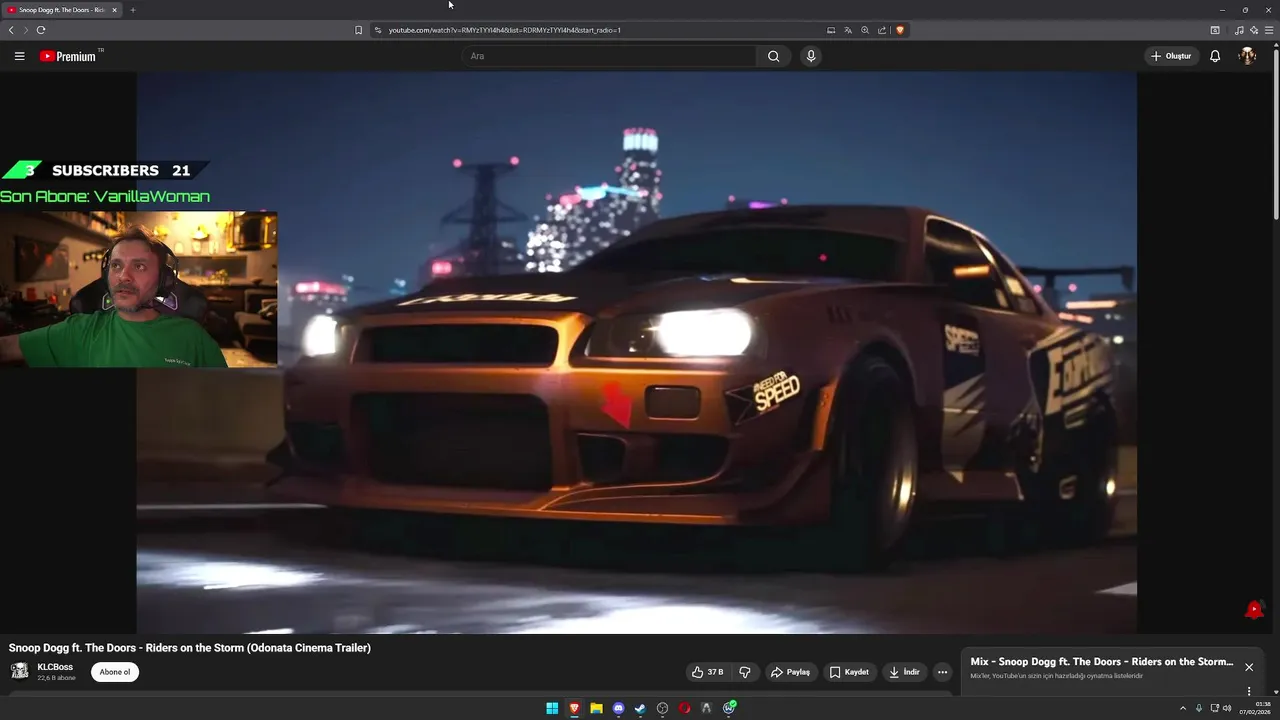Click the Paylaş share button
Screen dimensions: 1280x720
tap(790, 672)
